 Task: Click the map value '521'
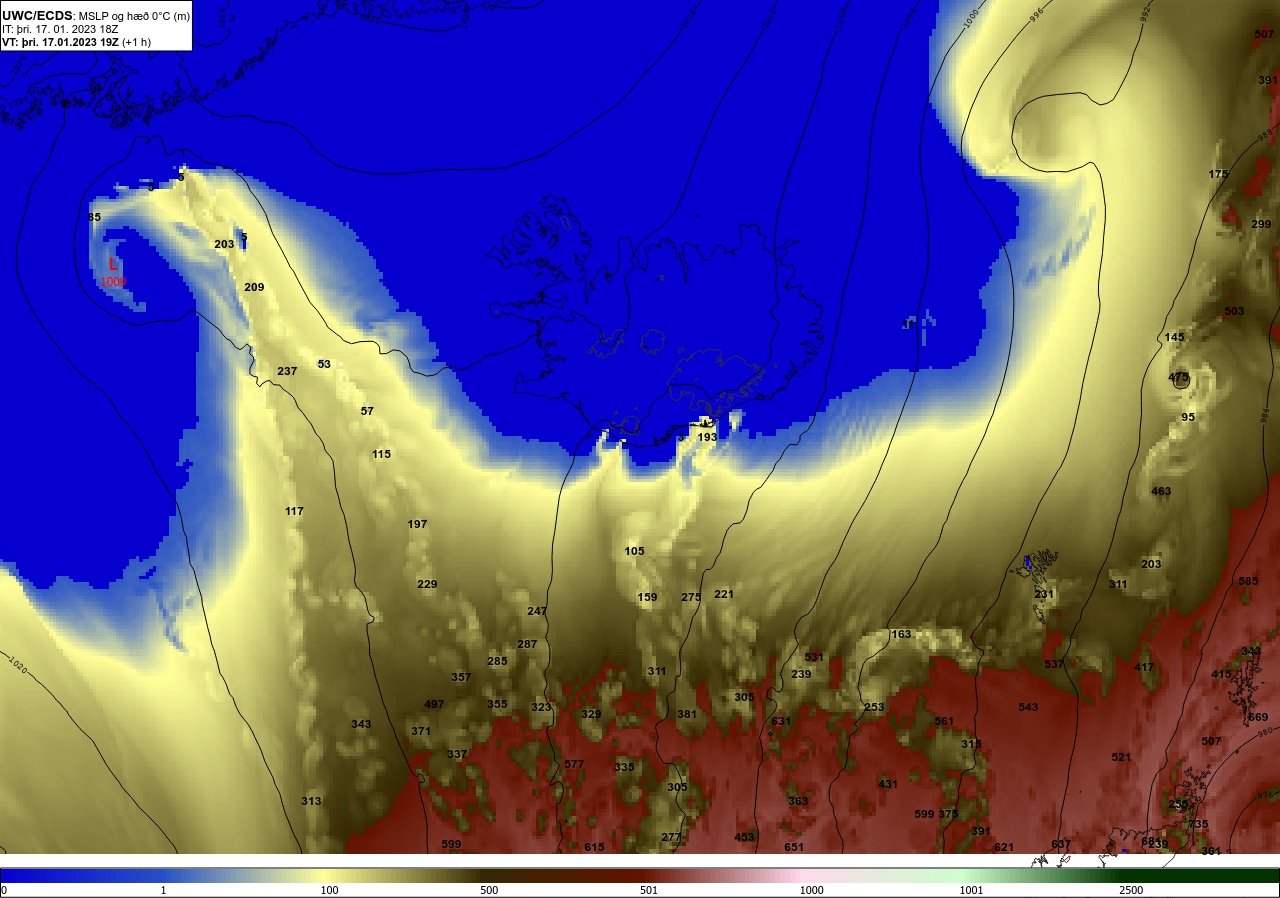point(1121,757)
